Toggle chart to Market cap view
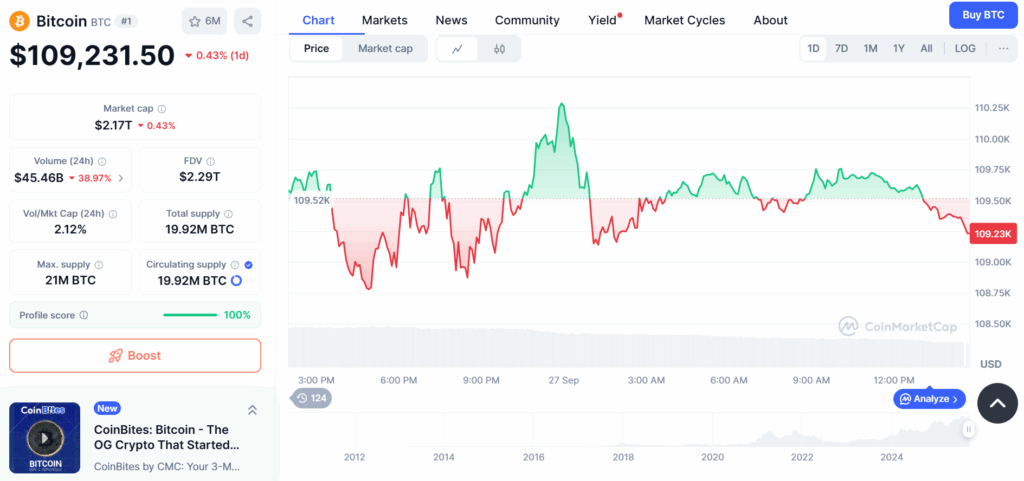Screen dimensions: 1024x481 point(385,48)
